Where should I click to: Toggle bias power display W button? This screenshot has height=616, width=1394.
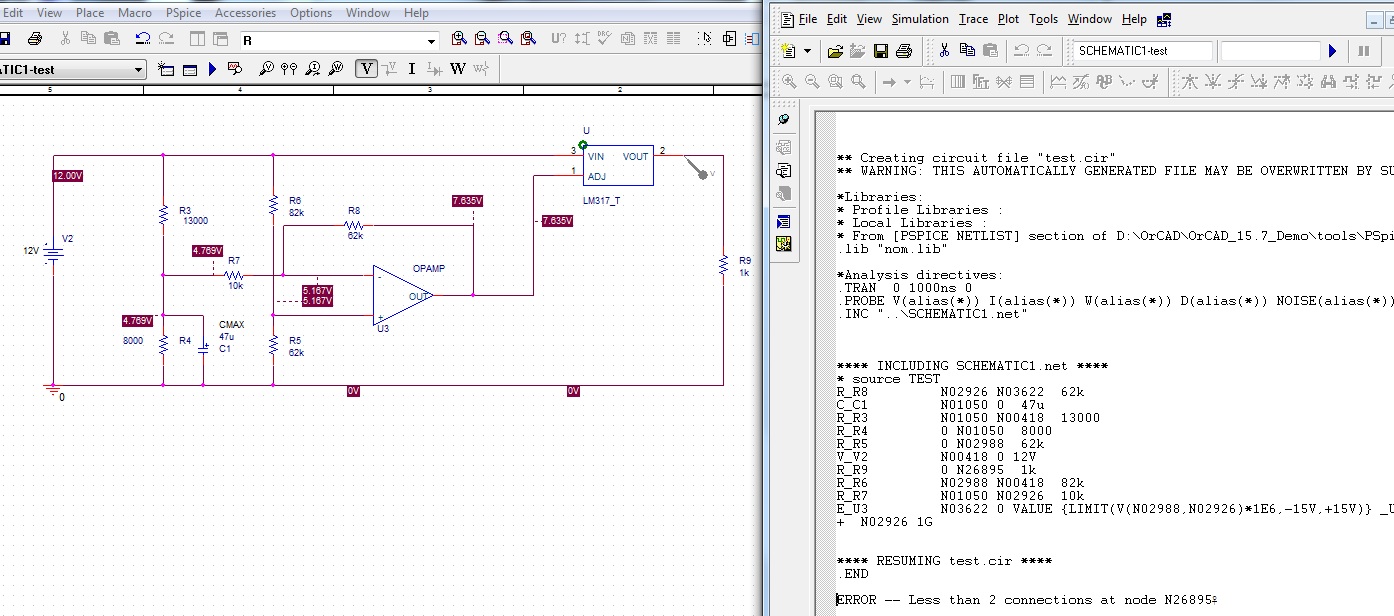click(x=457, y=69)
